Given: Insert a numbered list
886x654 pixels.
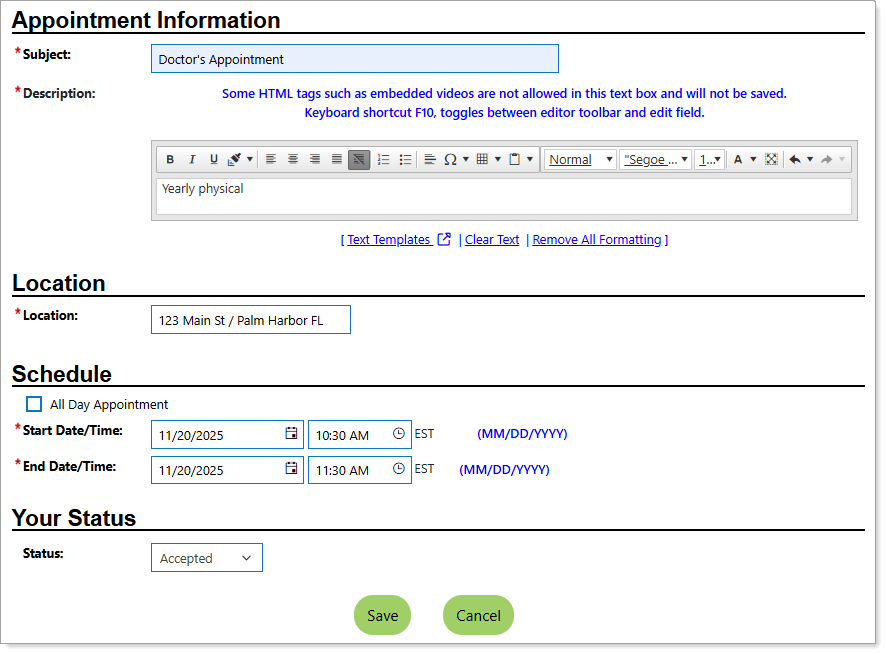Looking at the screenshot, I should point(383,160).
